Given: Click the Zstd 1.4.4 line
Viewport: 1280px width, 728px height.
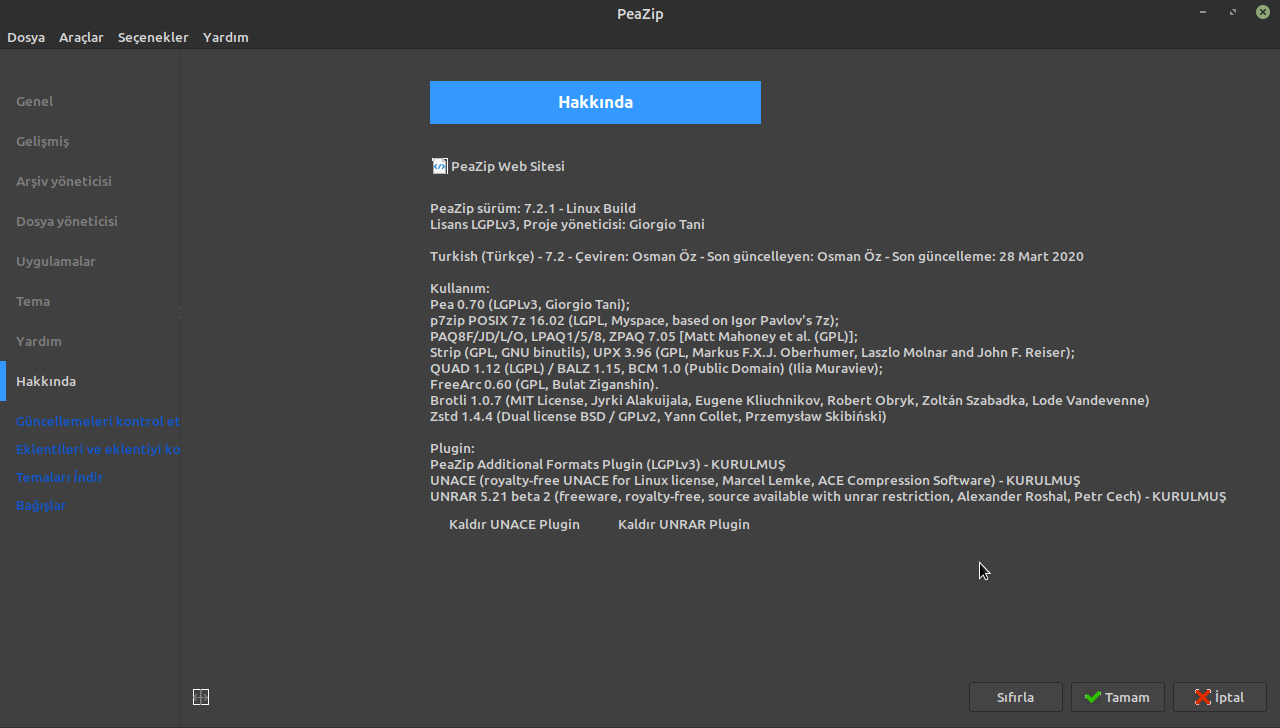Looking at the screenshot, I should (658, 416).
